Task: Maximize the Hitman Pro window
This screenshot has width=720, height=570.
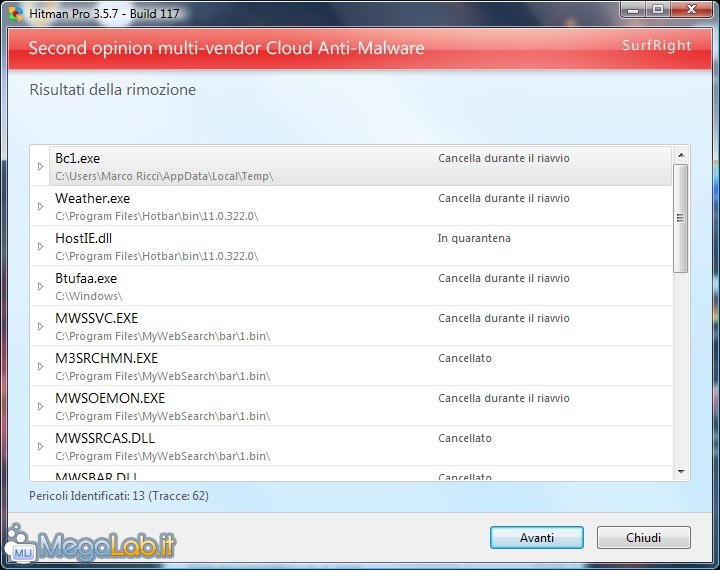Action: pos(658,10)
